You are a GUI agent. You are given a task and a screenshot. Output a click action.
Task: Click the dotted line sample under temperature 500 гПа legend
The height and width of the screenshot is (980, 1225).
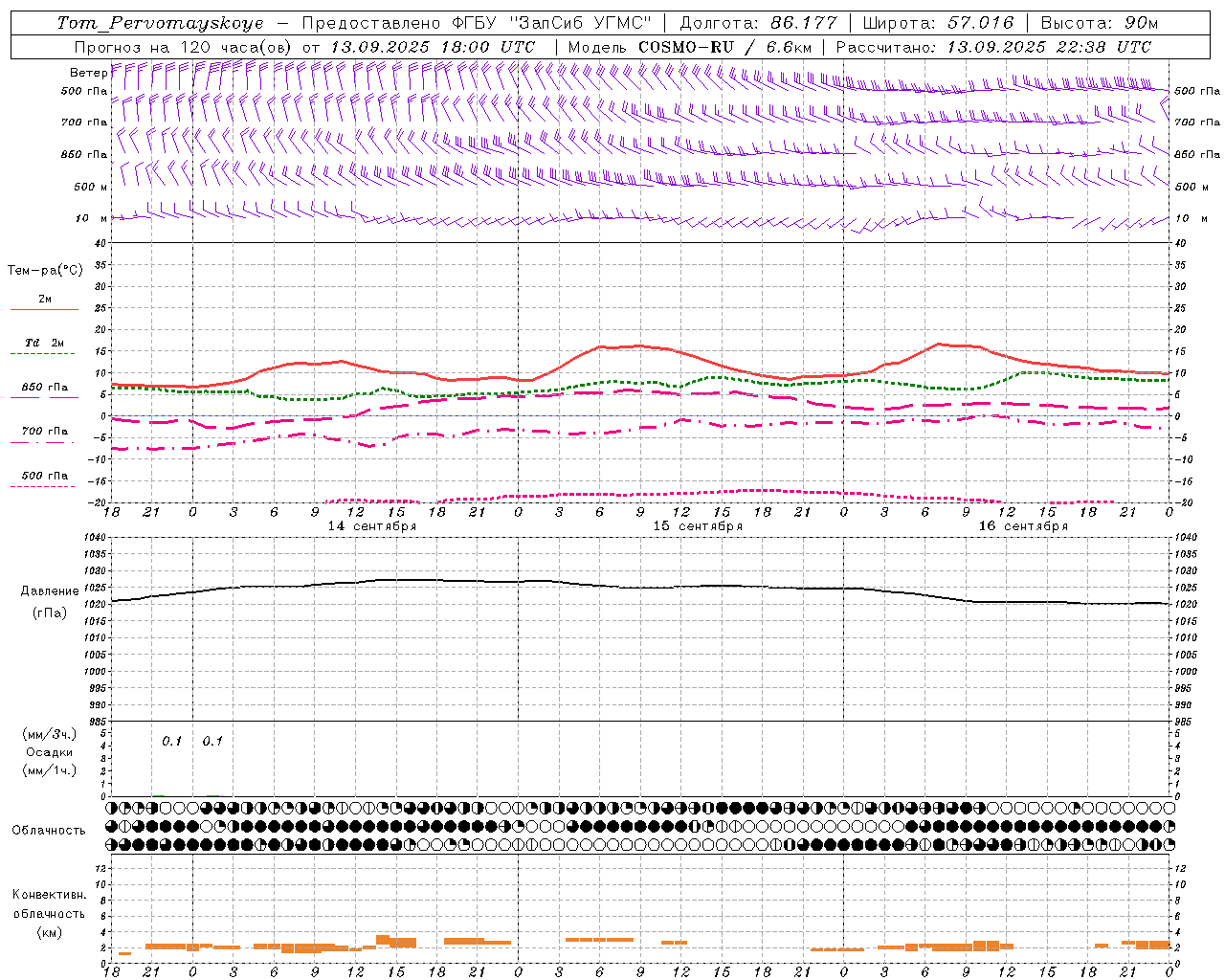[x=42, y=486]
